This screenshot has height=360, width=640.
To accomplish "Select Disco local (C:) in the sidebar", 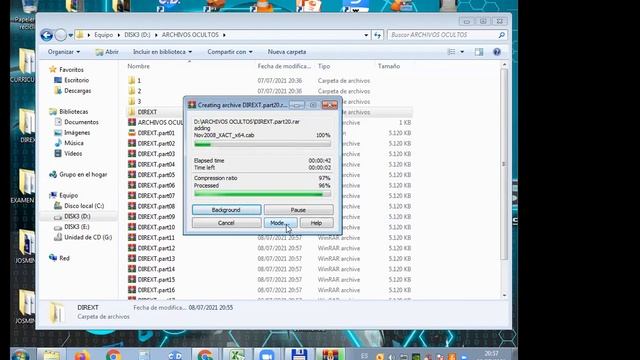I will pos(84,206).
